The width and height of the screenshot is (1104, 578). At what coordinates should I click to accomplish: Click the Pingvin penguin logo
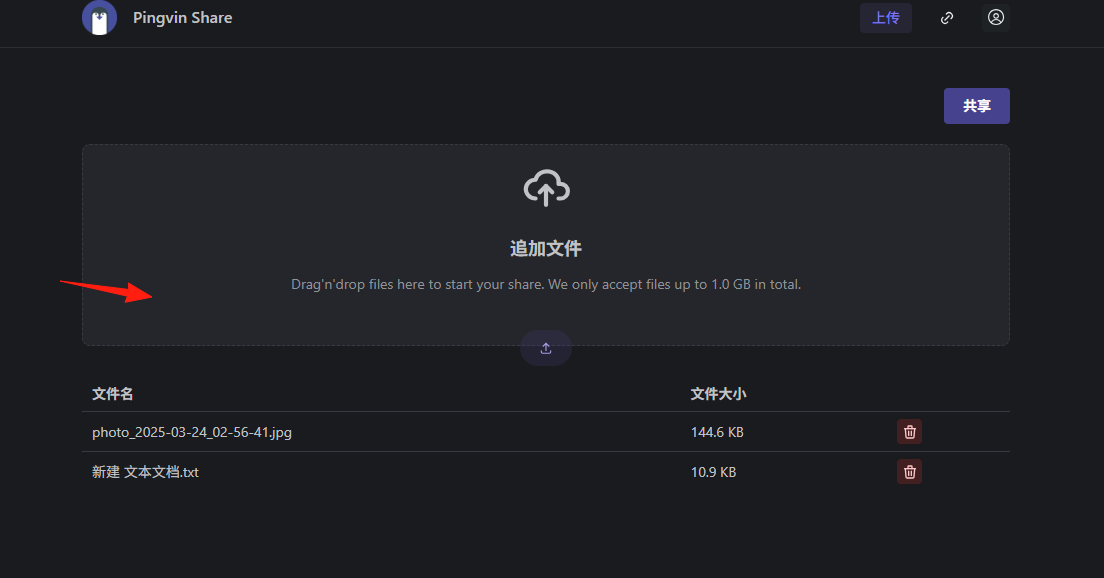[x=99, y=18]
